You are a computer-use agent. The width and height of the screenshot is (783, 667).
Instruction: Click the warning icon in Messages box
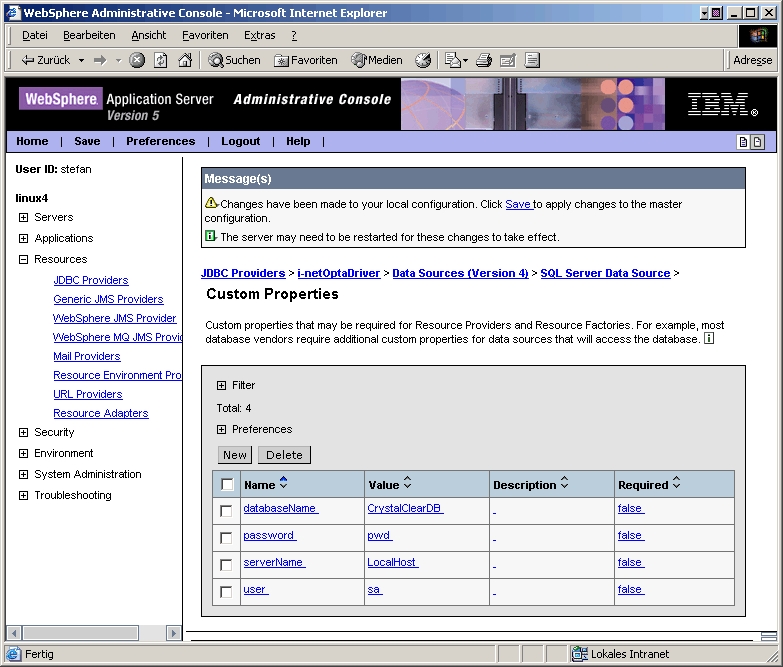tap(211, 203)
